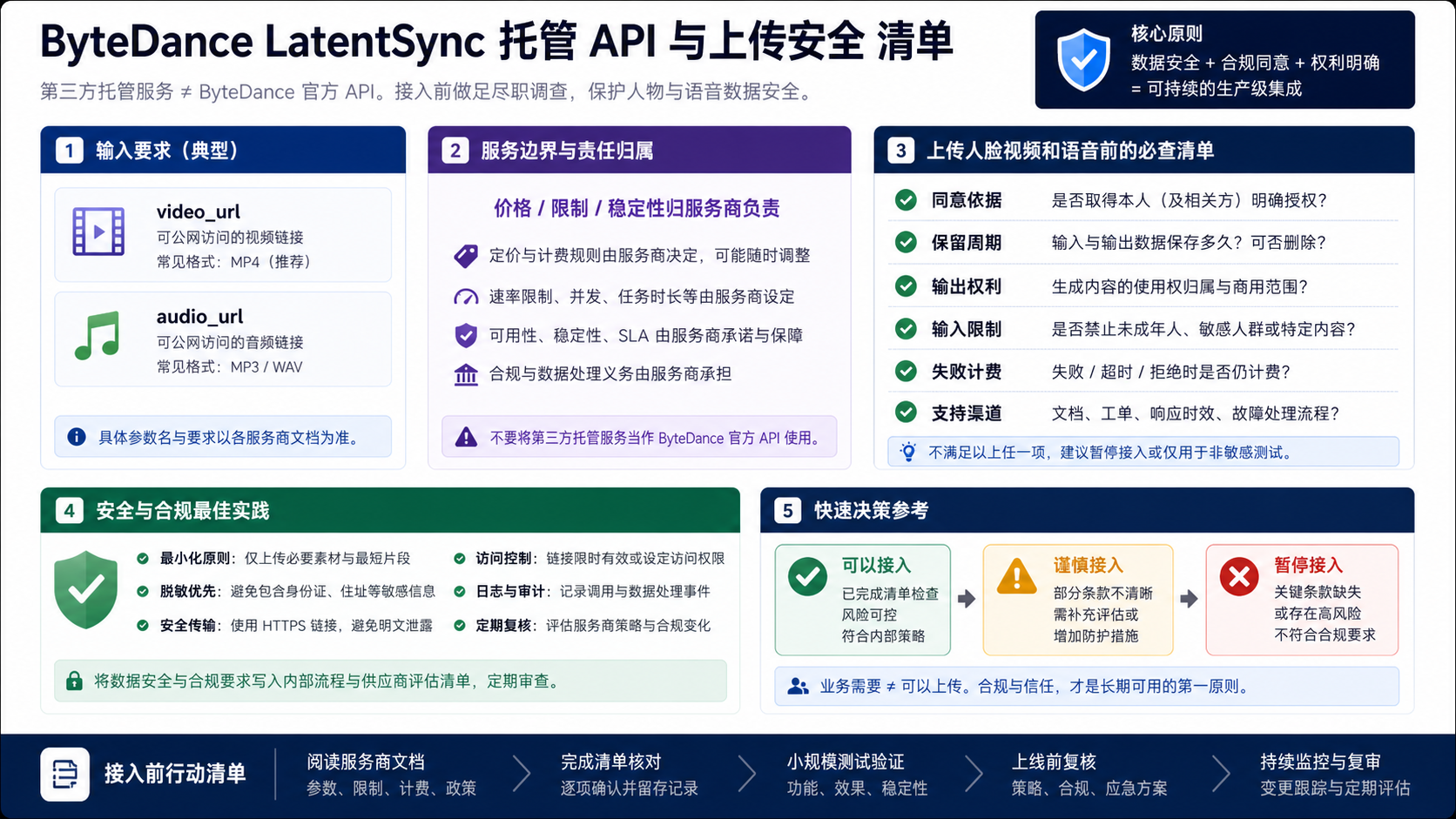Open the 小规模测试验证 step
Screen dimensions: 1456x819
click(857, 775)
